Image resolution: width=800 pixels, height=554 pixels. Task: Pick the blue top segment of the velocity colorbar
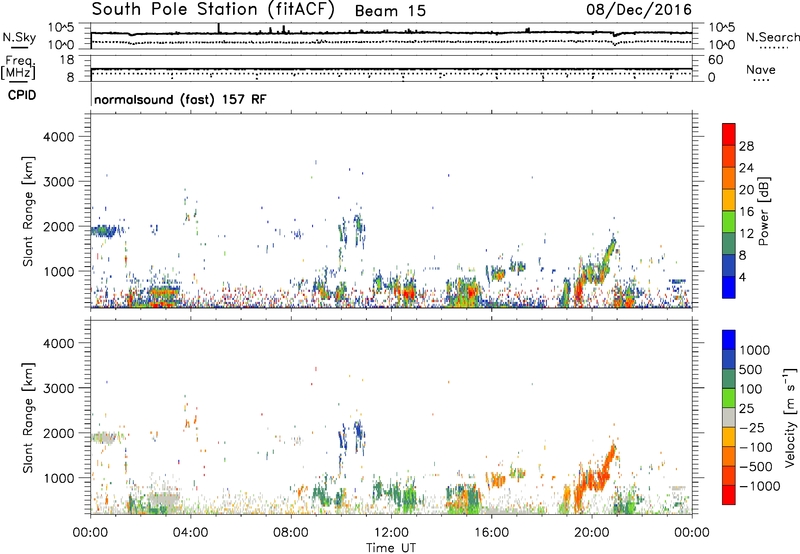(x=729, y=340)
